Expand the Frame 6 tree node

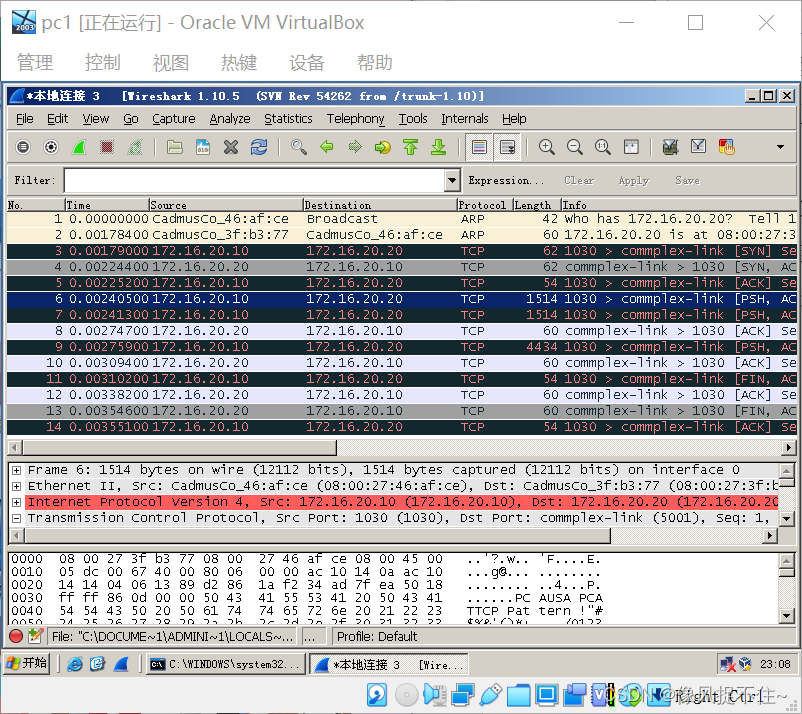(16, 470)
